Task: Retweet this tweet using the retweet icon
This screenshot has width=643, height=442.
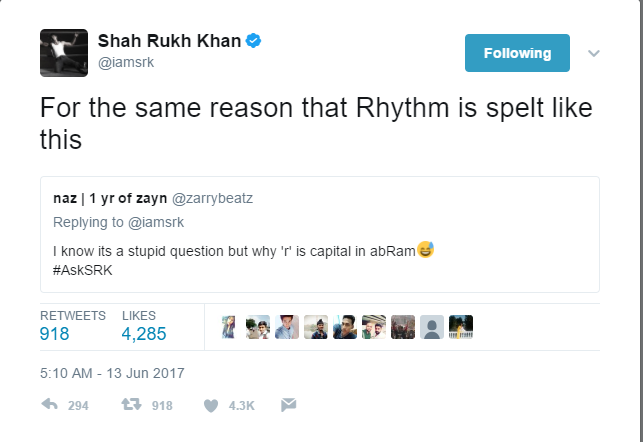Action: 130,405
